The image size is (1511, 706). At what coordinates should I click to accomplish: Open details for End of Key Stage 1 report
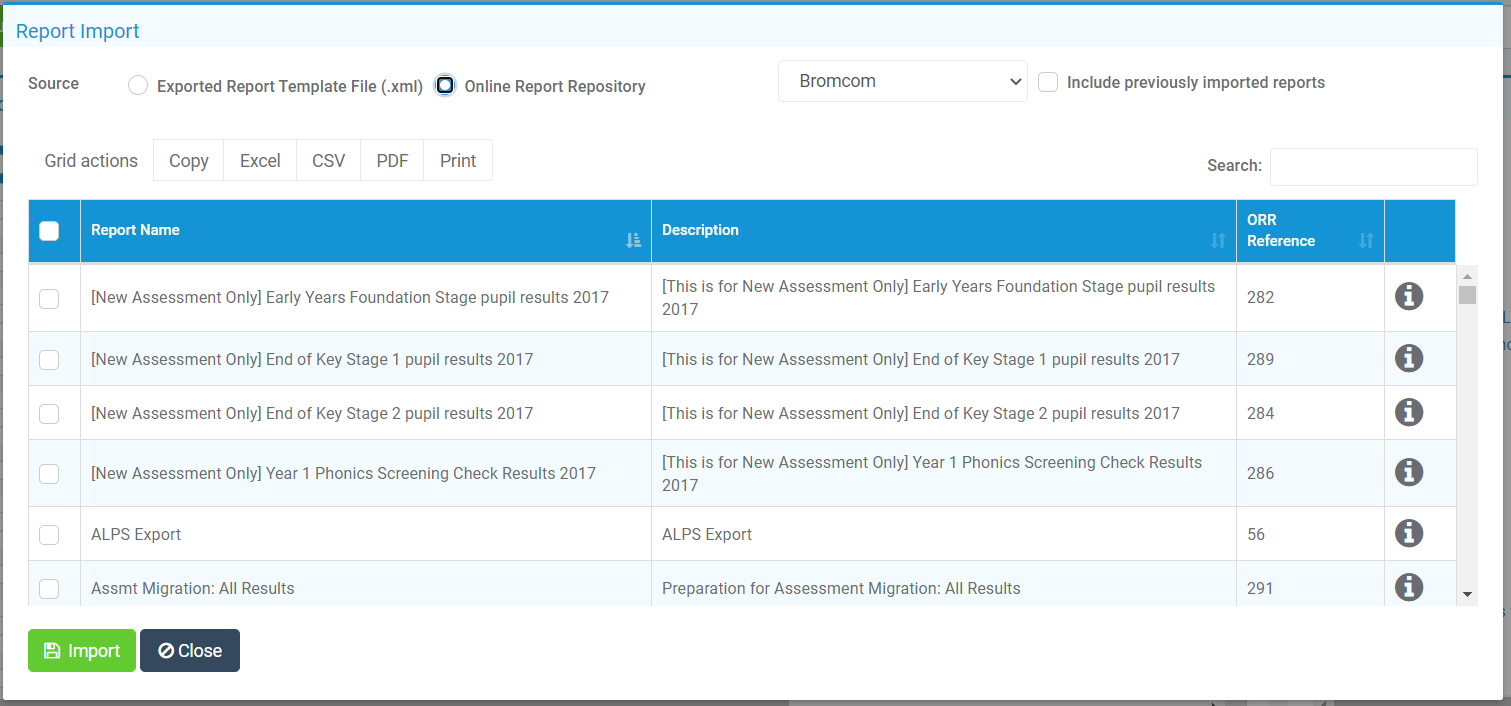click(1409, 358)
